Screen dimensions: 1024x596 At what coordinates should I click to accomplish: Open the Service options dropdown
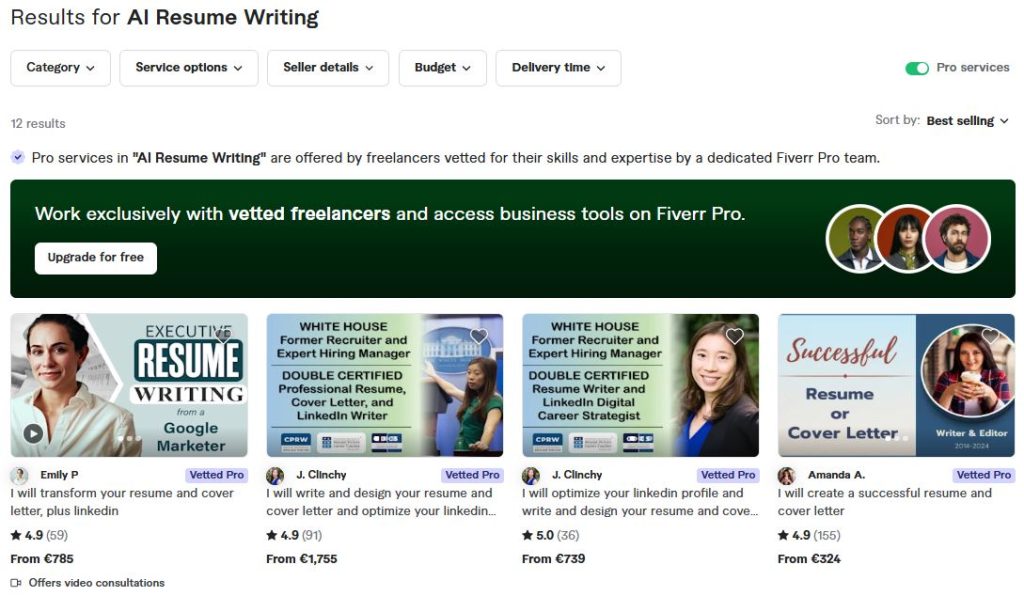(x=189, y=68)
